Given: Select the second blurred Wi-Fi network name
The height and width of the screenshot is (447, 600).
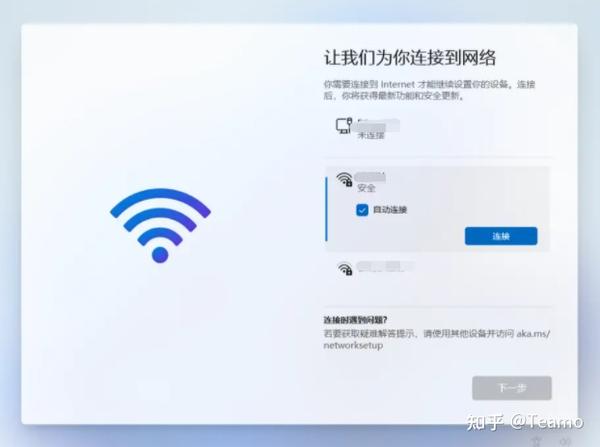Looking at the screenshot, I should (385, 267).
